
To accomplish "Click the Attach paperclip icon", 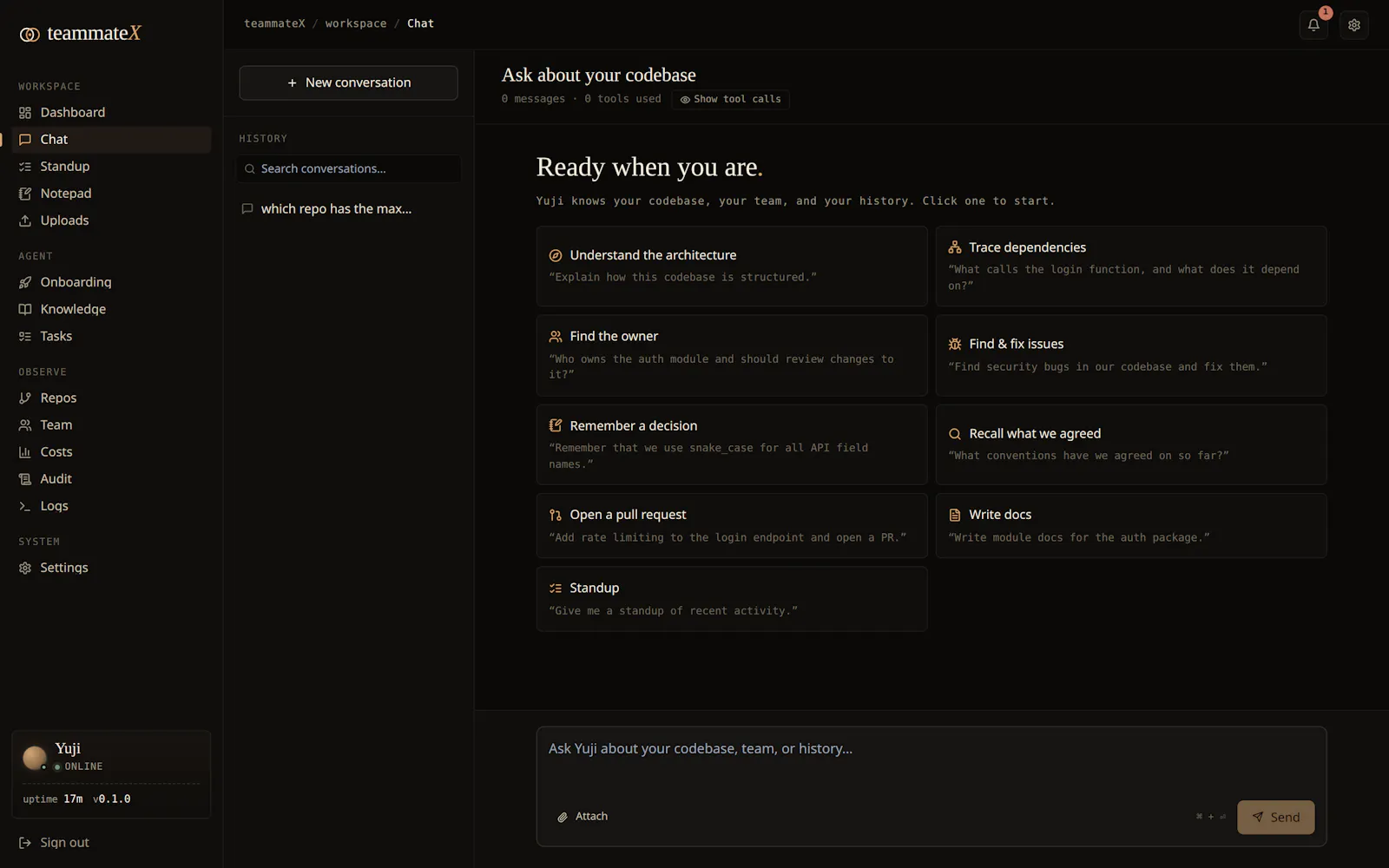I will click(563, 817).
